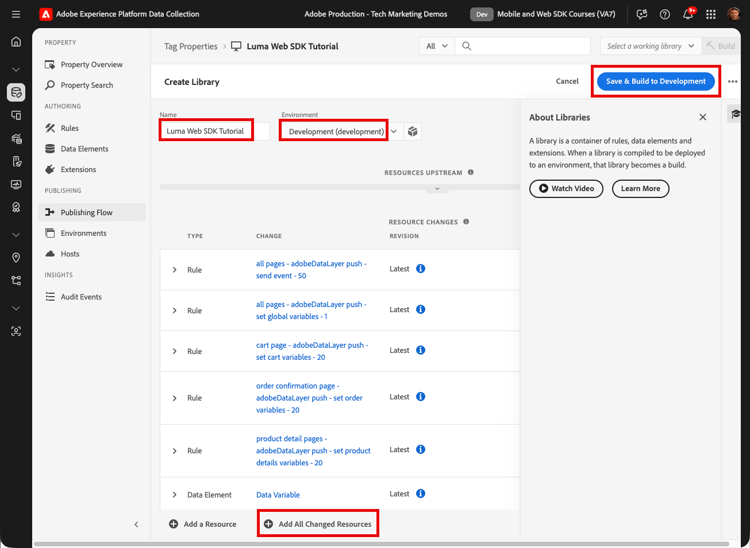Click info icon for send event - 50 rule

[x=420, y=269]
